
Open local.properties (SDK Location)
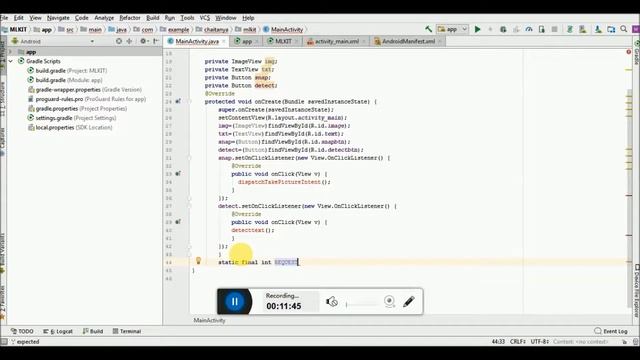[70, 127]
